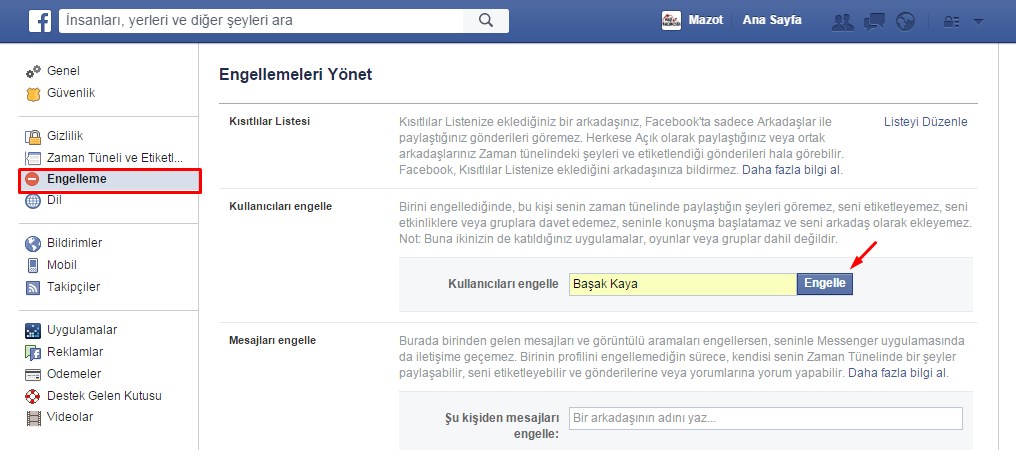Click the Engelle button
1016x450 pixels.
(825, 284)
